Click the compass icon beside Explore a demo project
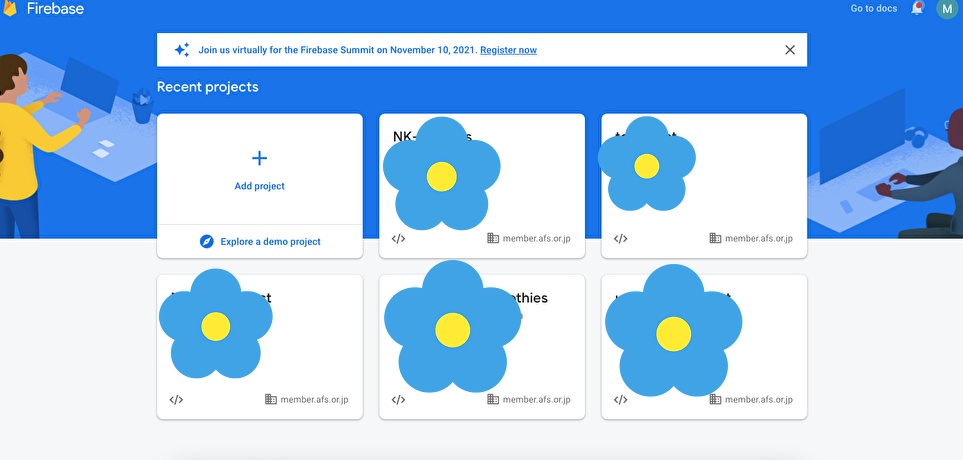 tap(207, 241)
